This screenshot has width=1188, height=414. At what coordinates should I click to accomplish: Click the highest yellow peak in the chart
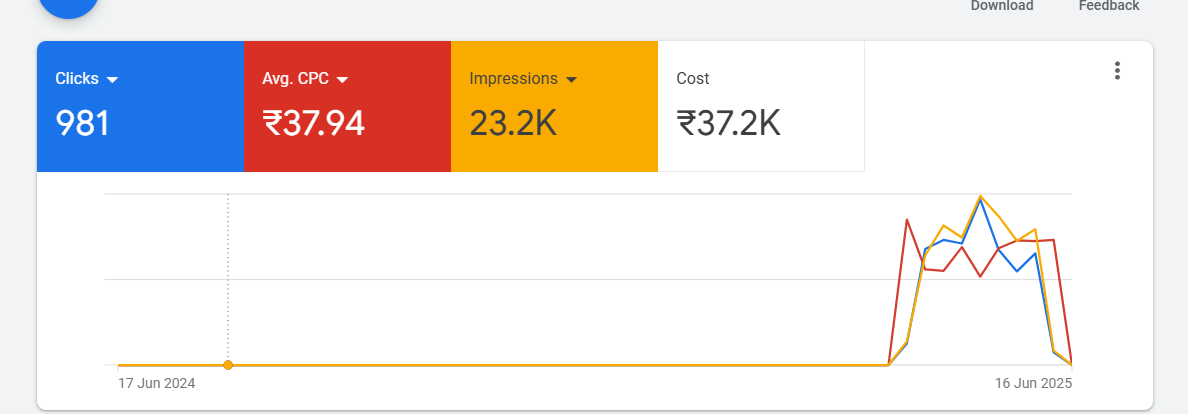tap(980, 196)
